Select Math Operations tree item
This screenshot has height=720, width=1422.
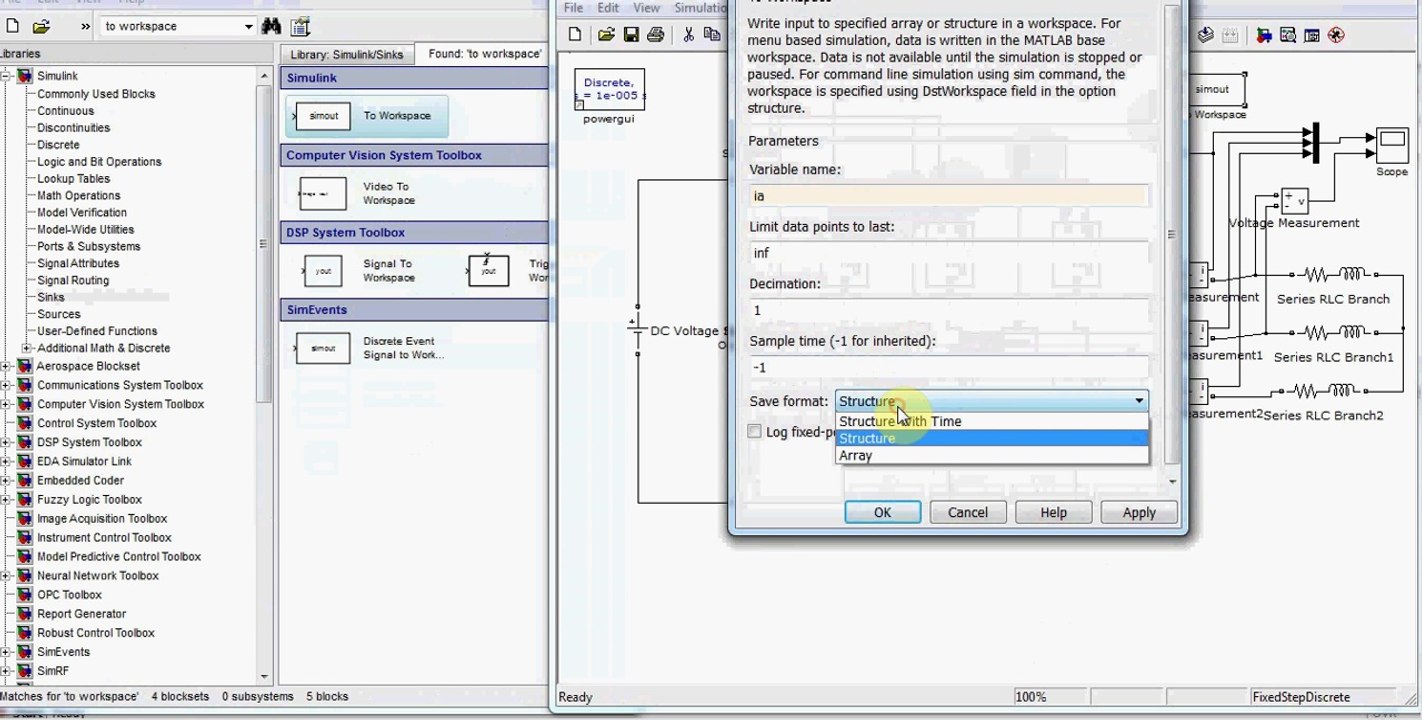[x=78, y=195]
